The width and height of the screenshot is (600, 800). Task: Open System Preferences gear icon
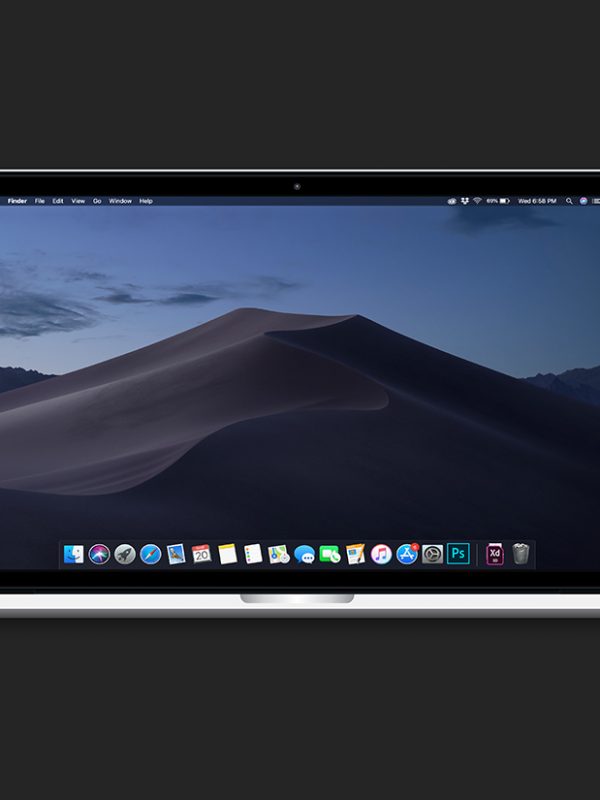click(x=432, y=554)
